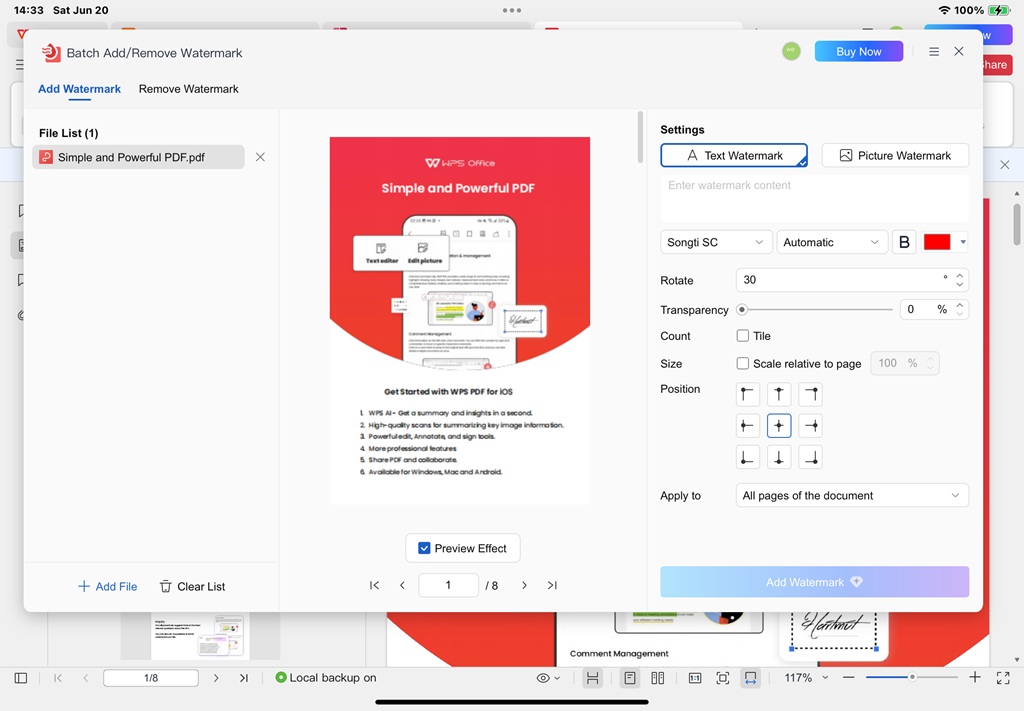
Task: Click Local backup on status
Action: [x=326, y=678]
